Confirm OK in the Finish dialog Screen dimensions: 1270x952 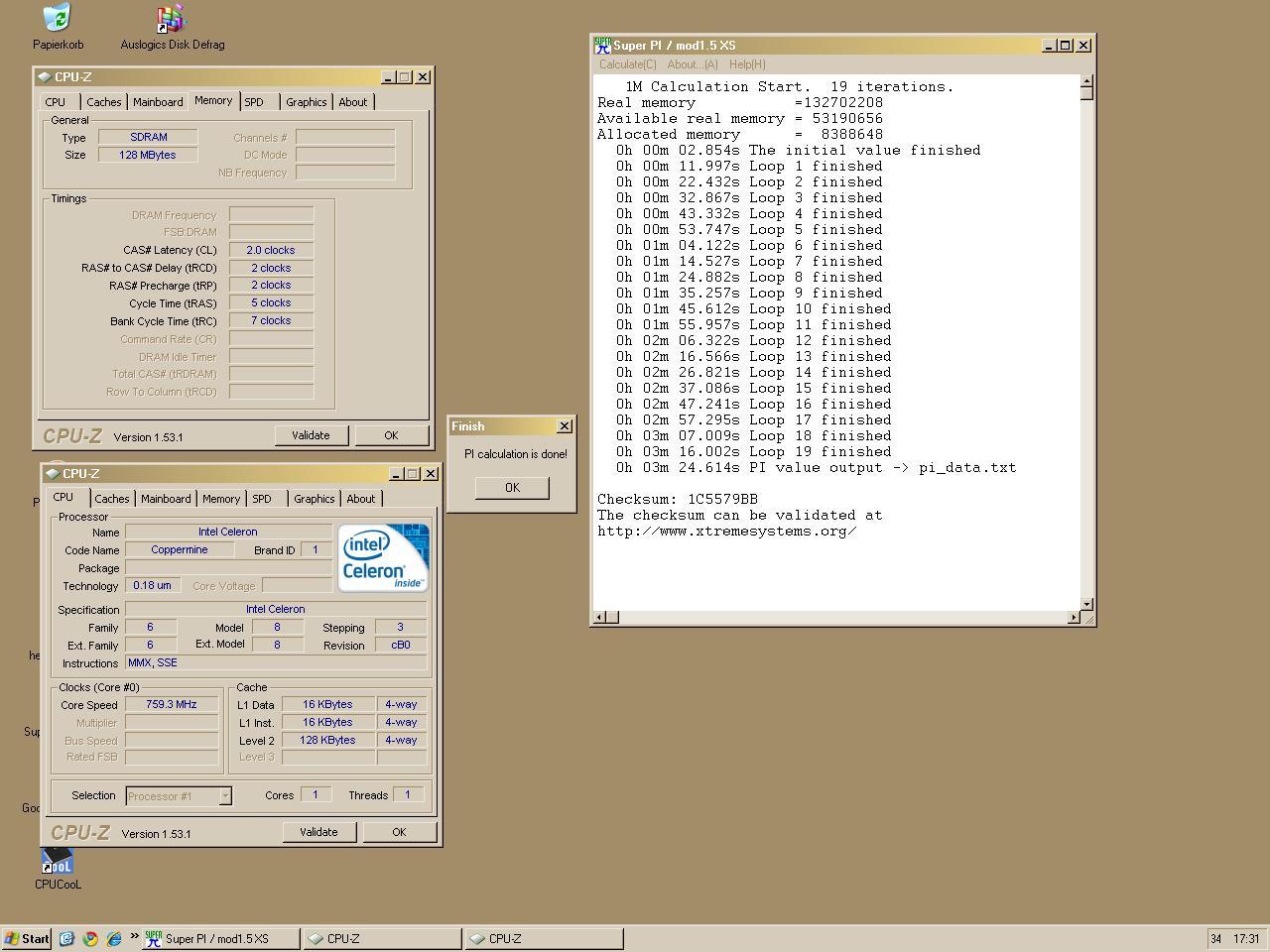click(x=512, y=487)
